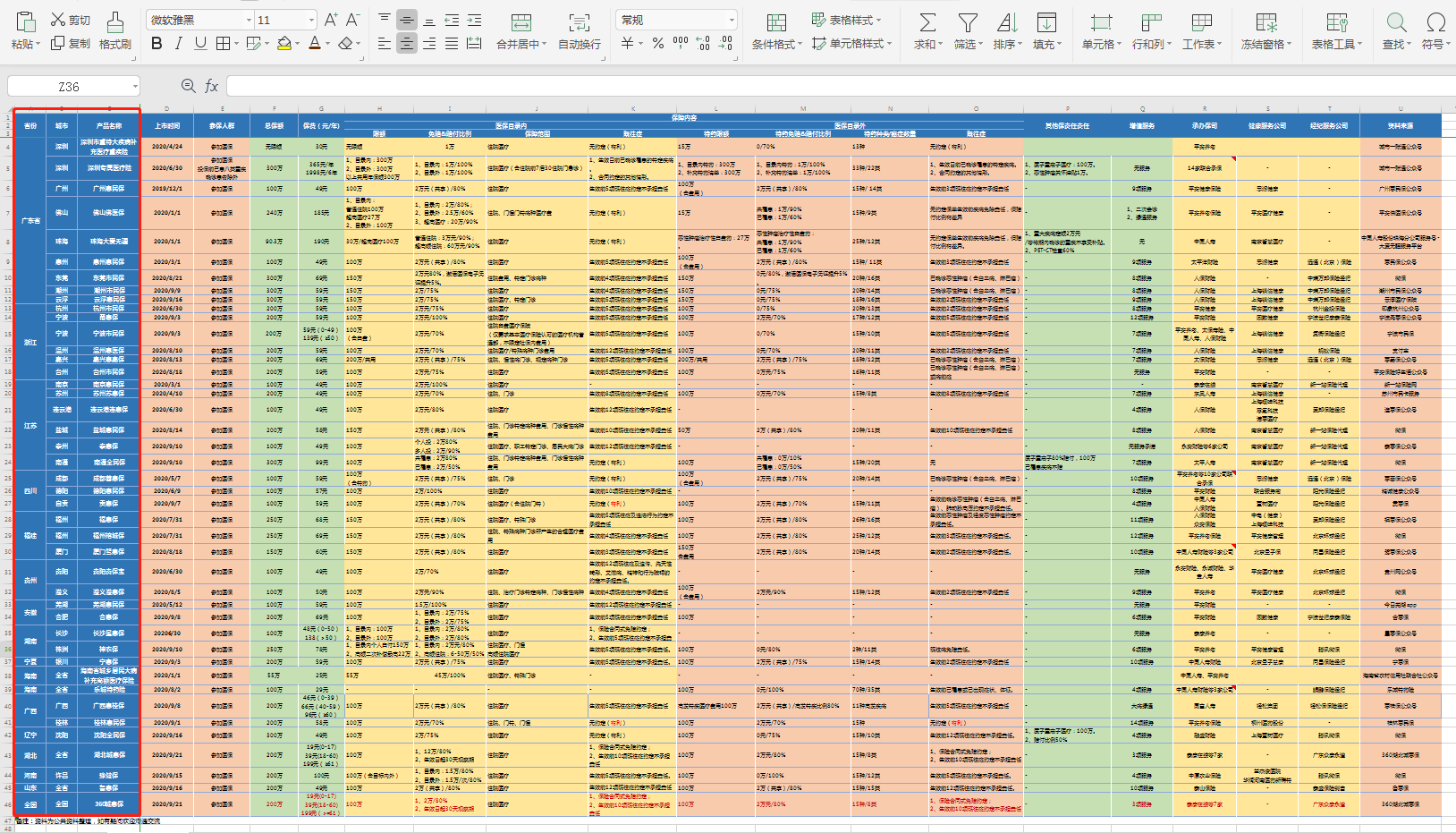The height and width of the screenshot is (833, 1456).
Task: Click the 产品名称 header cell
Action: (109, 125)
